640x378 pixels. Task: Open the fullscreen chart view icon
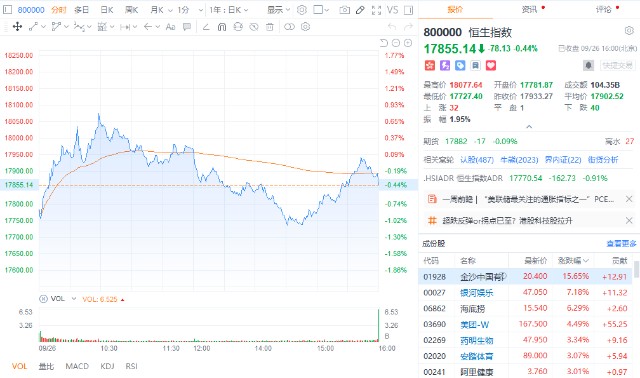[x=376, y=10]
